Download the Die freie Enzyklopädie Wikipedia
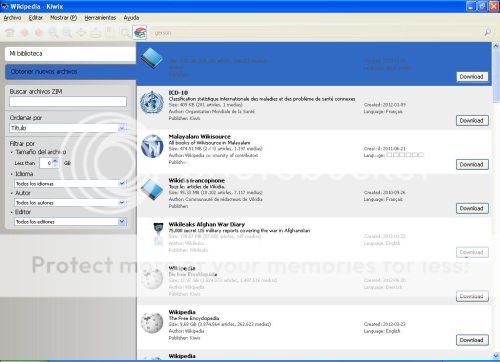Screen dimensions: 500x362 click(472, 296)
